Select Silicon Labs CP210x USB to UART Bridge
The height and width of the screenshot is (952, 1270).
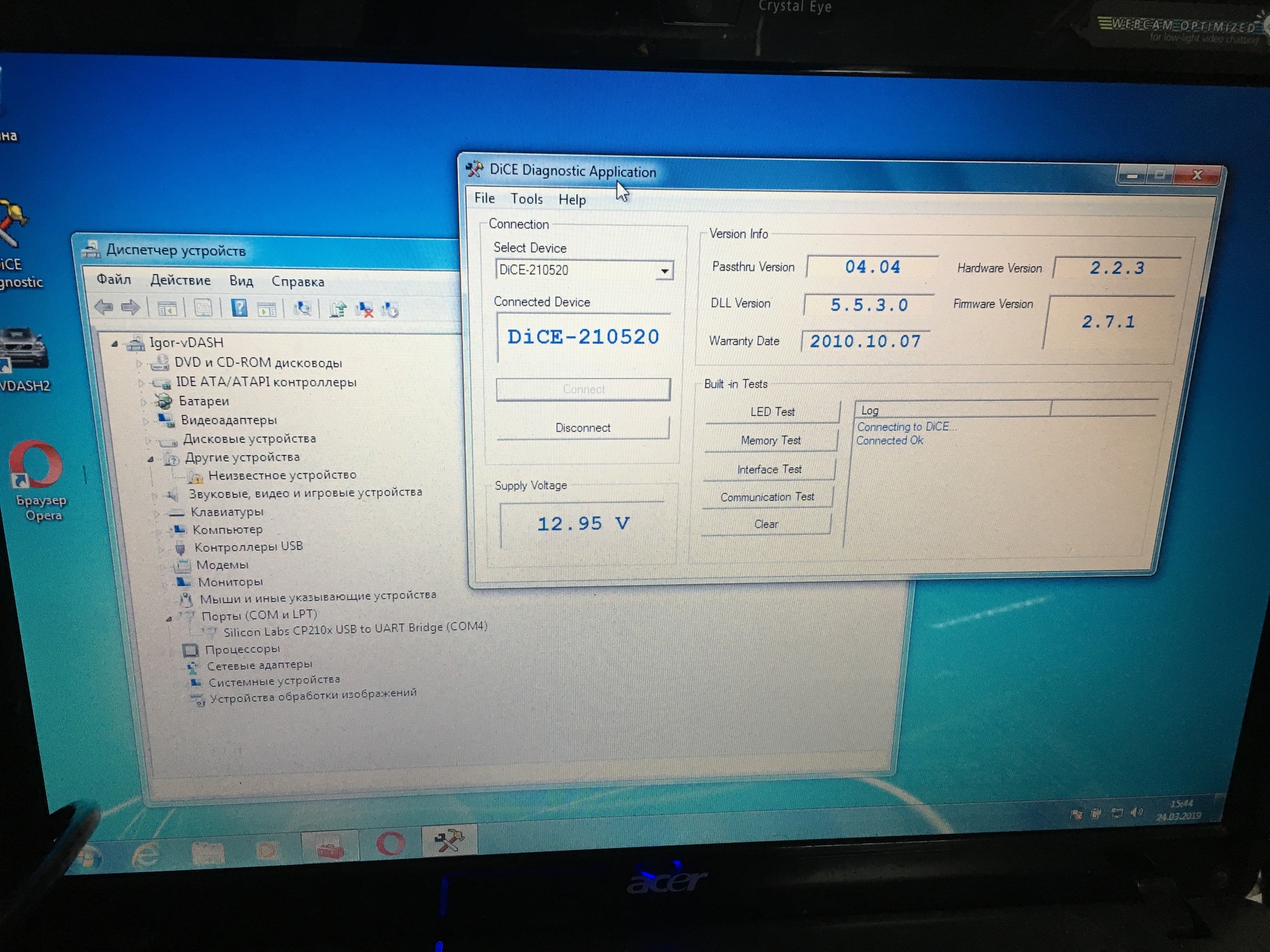(355, 629)
